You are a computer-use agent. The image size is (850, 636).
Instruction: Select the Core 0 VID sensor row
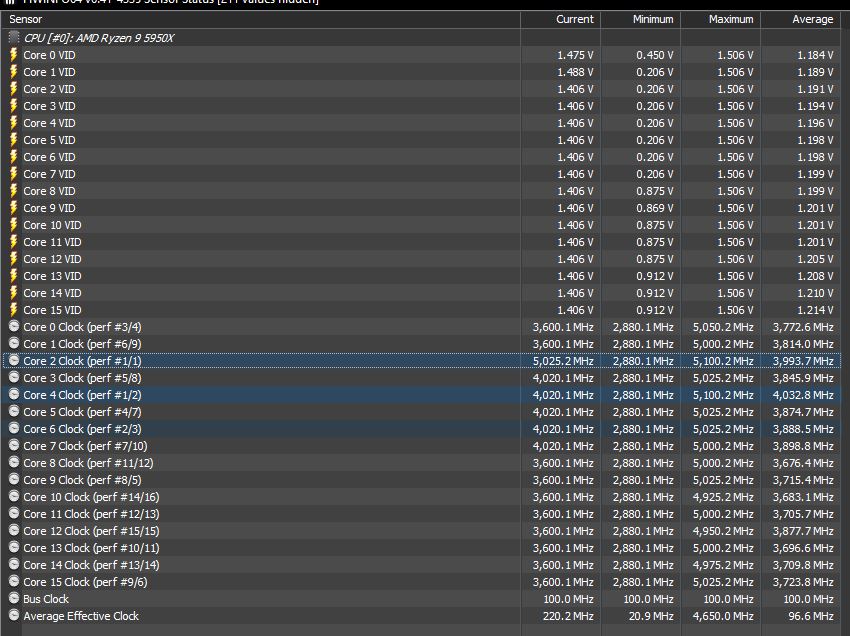coord(422,55)
